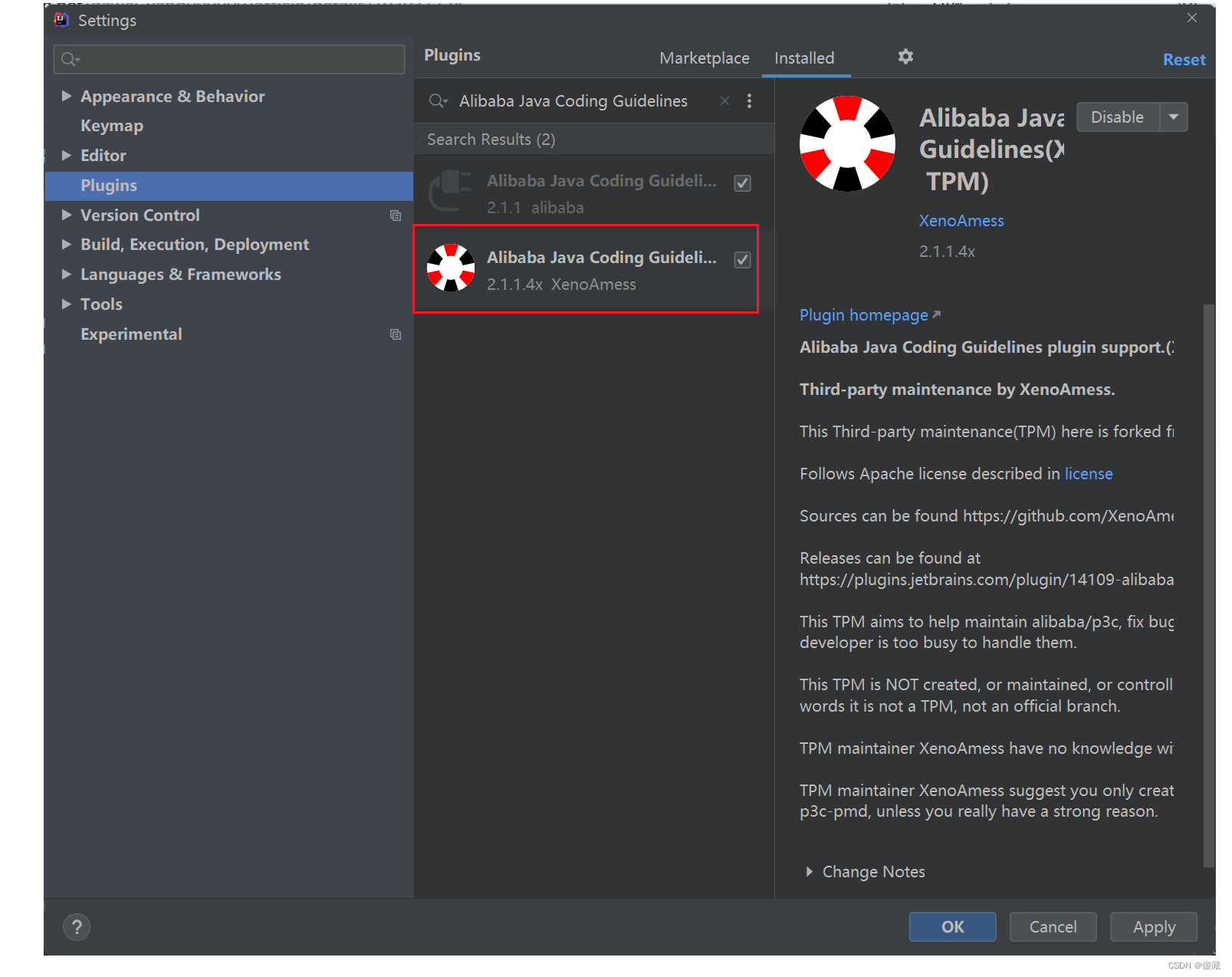The image size is (1232, 977).
Task: Click the IntelliJ icon in Settings title bar
Action: 61,20
